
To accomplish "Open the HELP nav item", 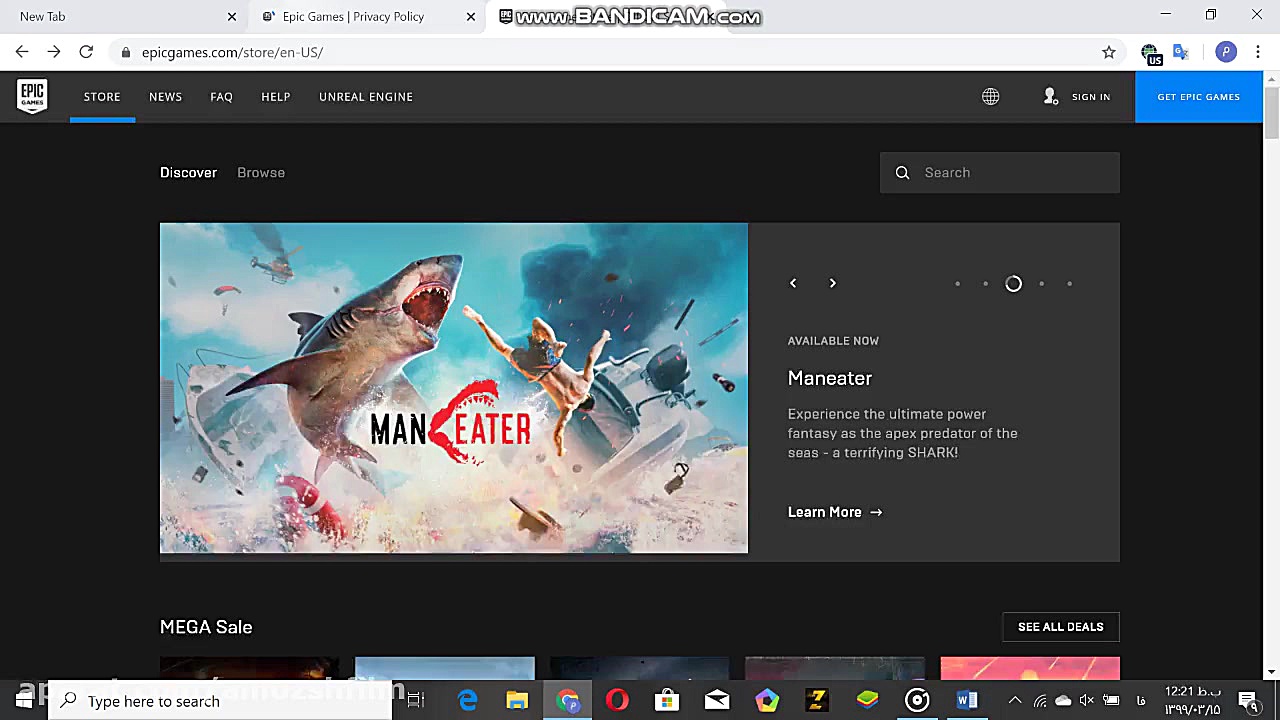I will pyautogui.click(x=275, y=97).
